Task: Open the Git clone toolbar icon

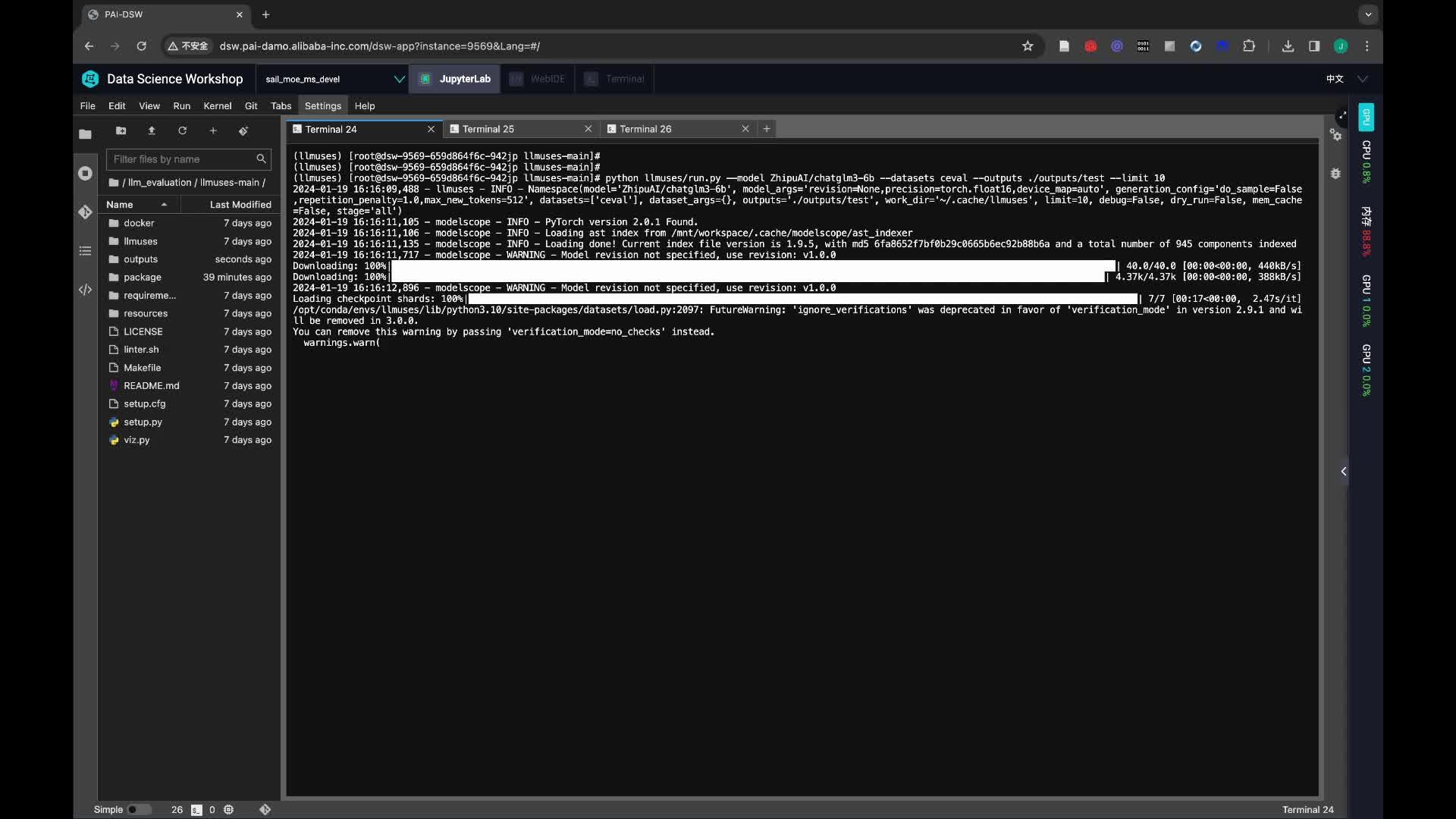Action: point(243,130)
